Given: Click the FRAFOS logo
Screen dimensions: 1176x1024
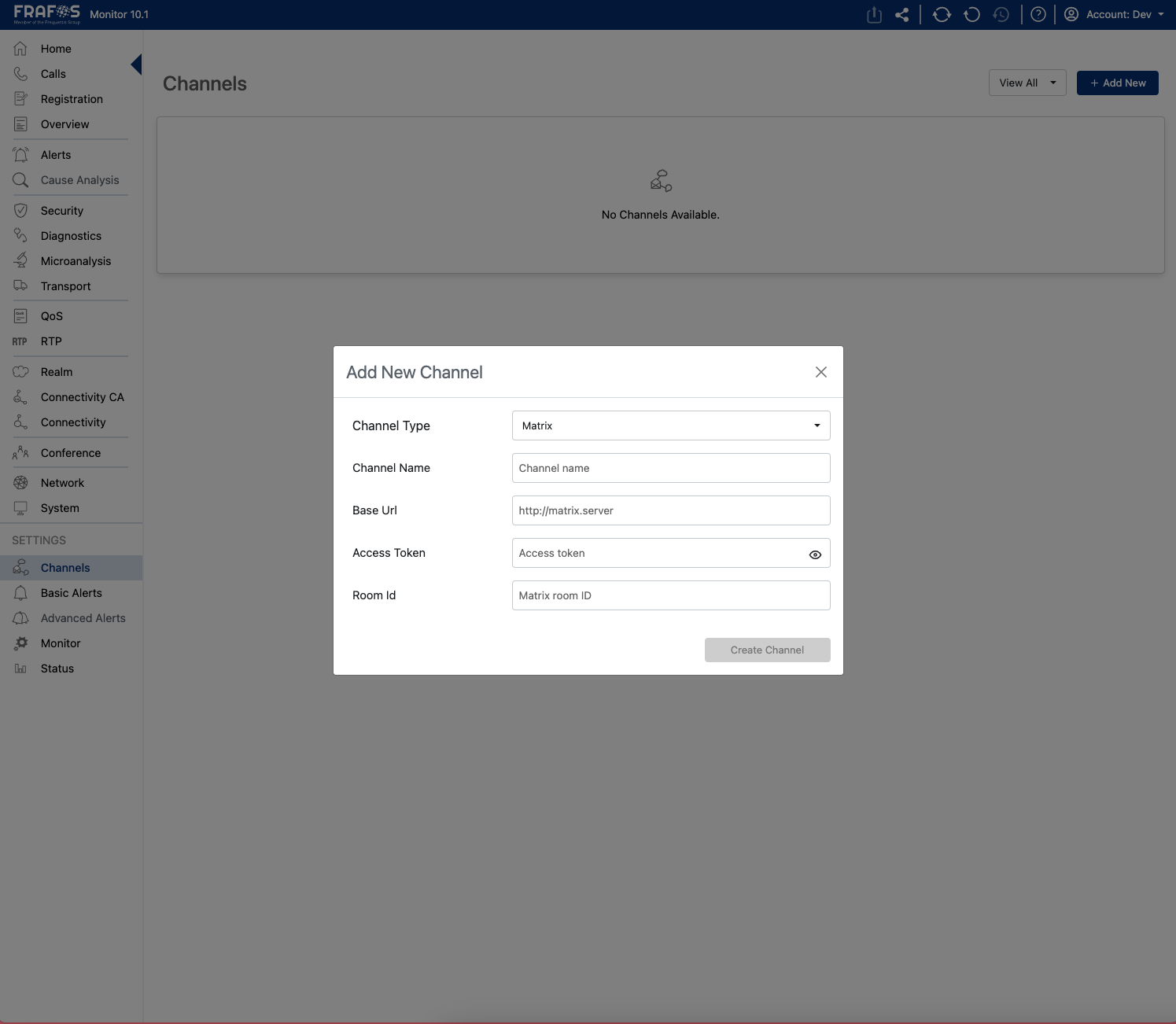Looking at the screenshot, I should point(47,13).
